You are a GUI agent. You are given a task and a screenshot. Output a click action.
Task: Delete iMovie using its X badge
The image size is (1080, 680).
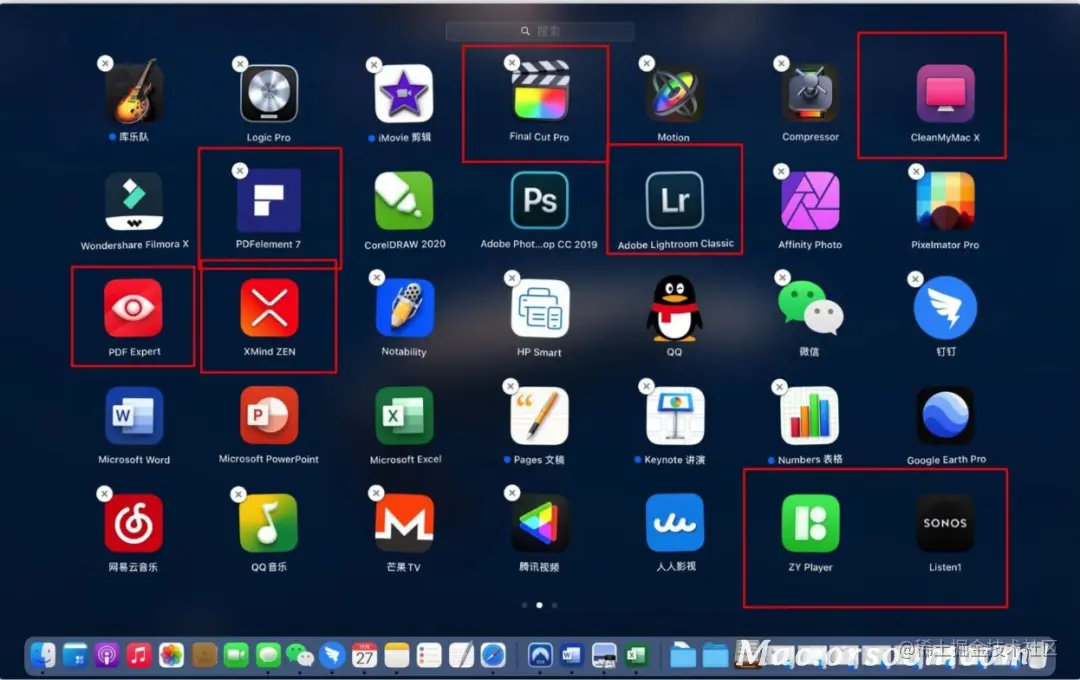[373, 65]
